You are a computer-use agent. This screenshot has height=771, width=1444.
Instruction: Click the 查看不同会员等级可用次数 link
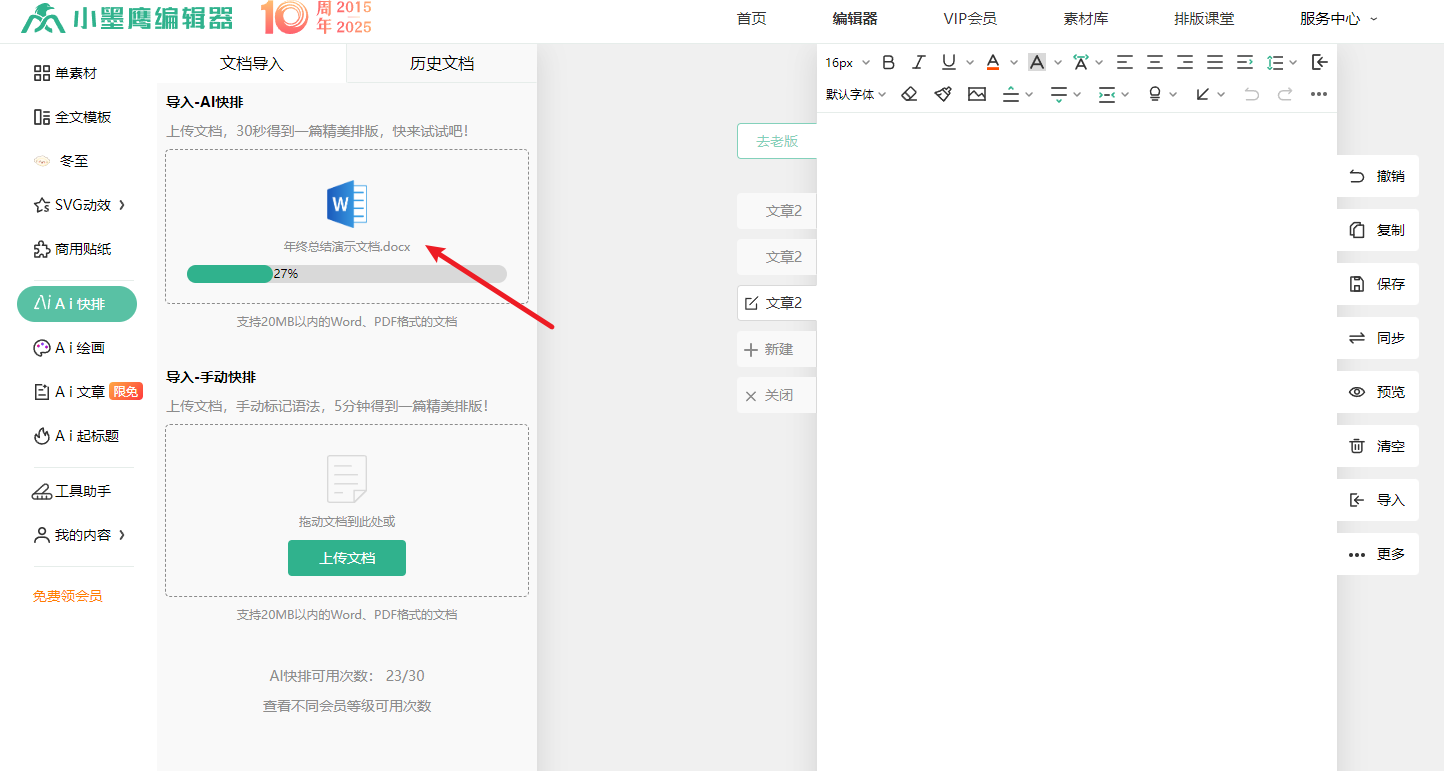coord(347,706)
